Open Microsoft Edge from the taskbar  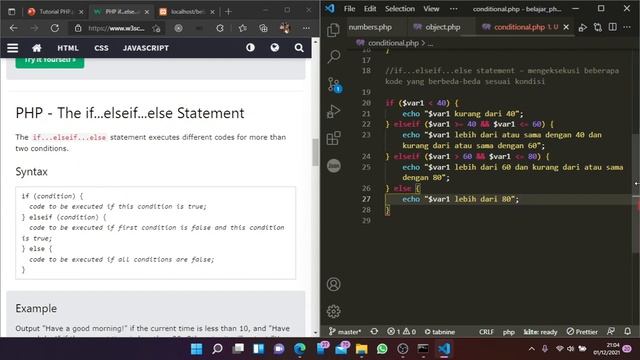[300, 349]
